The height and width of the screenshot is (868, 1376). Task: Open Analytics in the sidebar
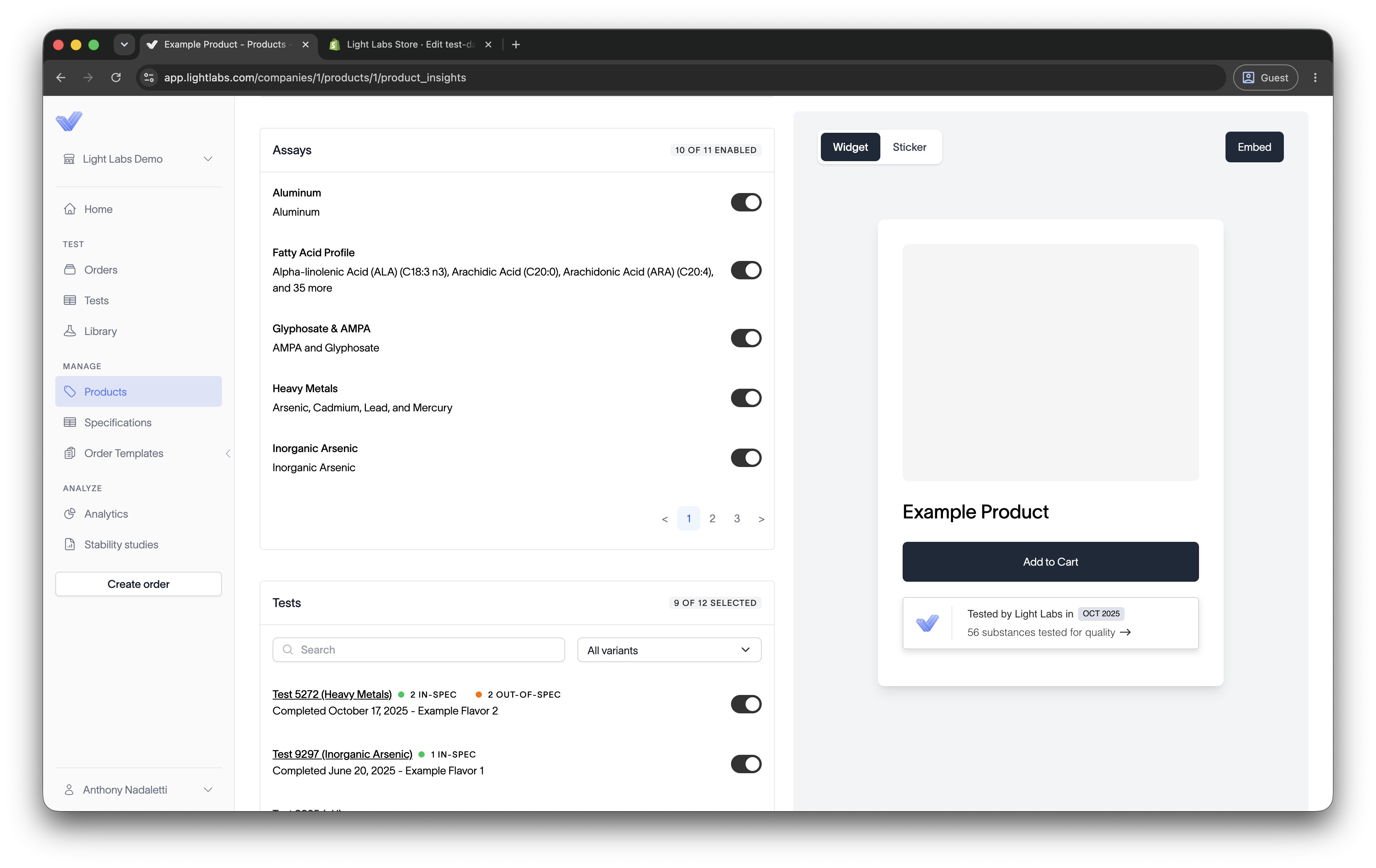pos(138,514)
